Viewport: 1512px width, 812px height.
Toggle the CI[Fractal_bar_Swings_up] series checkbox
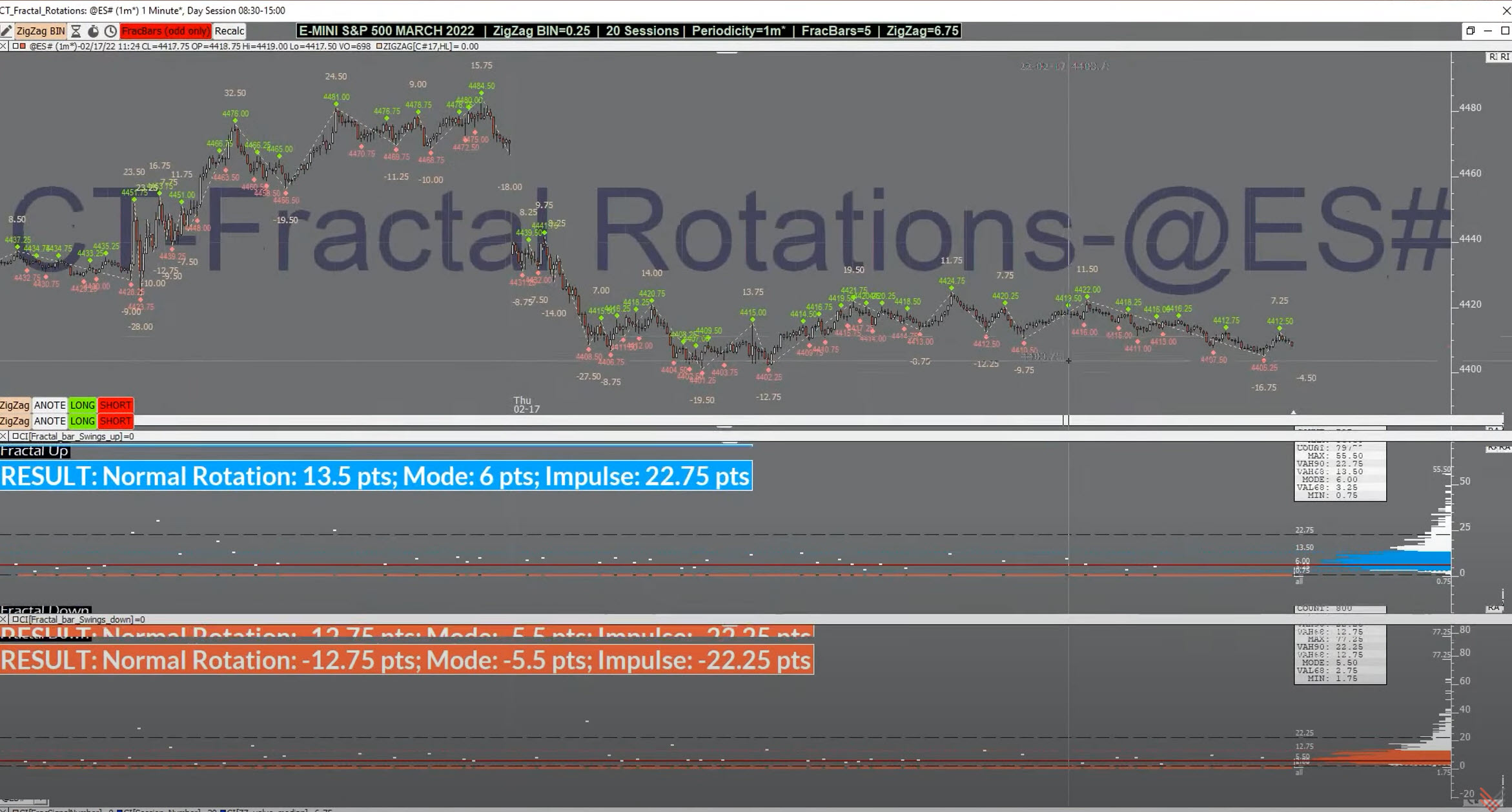[x=15, y=437]
